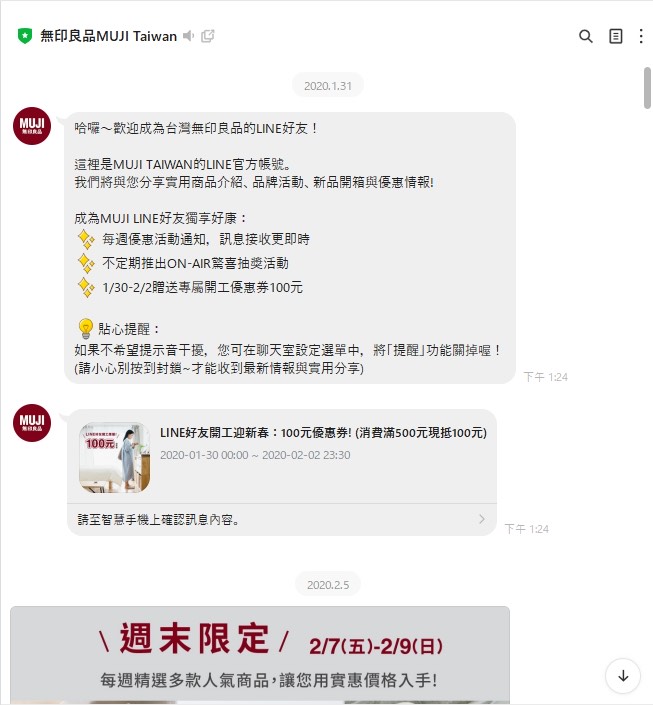Open MUJI avatar beside the welcome message
This screenshot has height=705, width=653.
click(x=31, y=125)
